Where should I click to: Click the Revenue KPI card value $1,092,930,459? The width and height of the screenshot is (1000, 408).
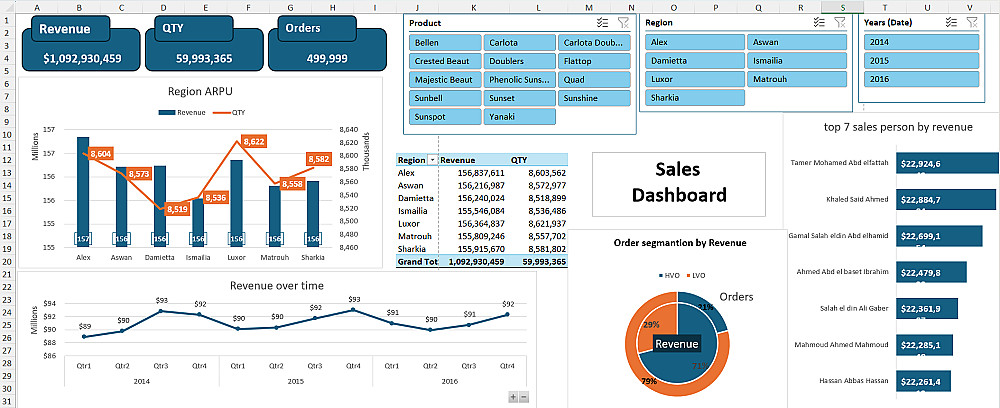pos(82,59)
